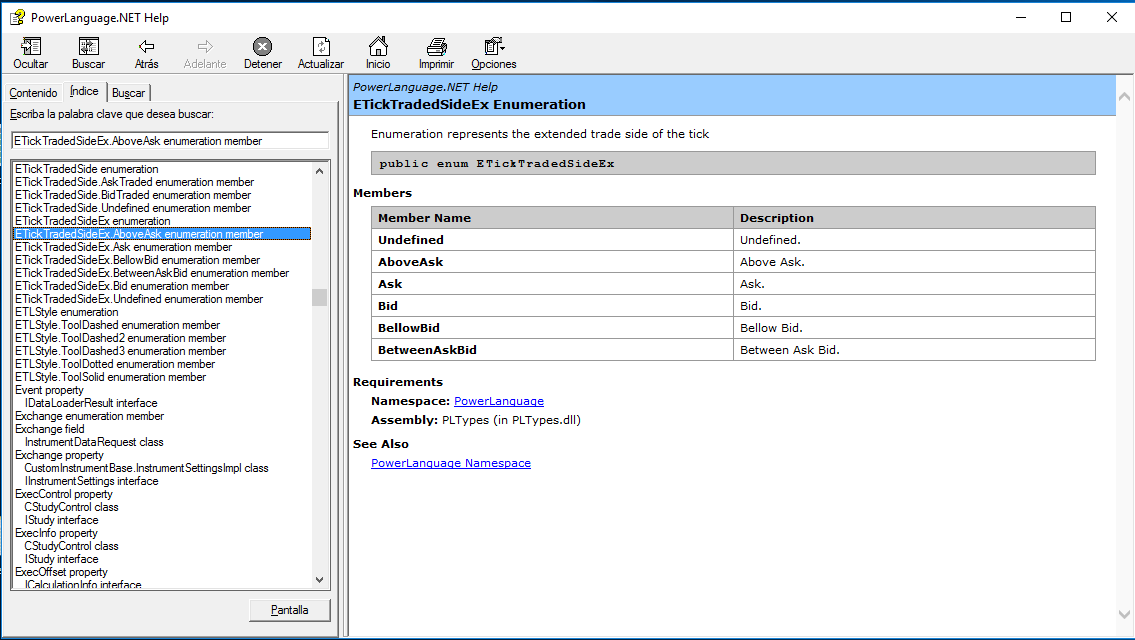
Task: Select InstrumentDataRequest class entry
Action: click(94, 442)
